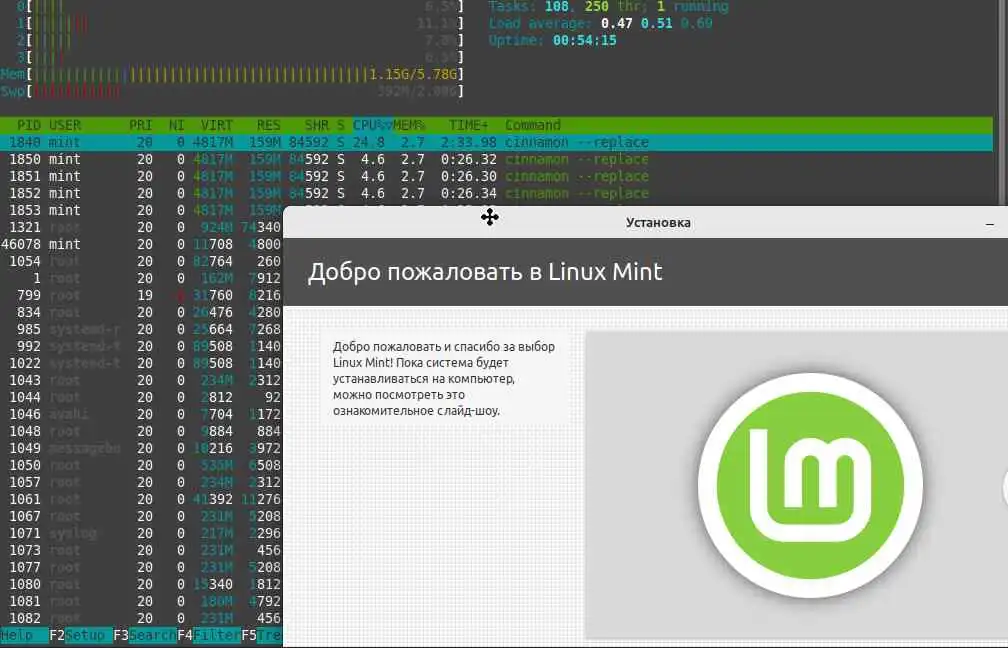
Task: Select htop process row PID 1054
Action: pos(141,261)
